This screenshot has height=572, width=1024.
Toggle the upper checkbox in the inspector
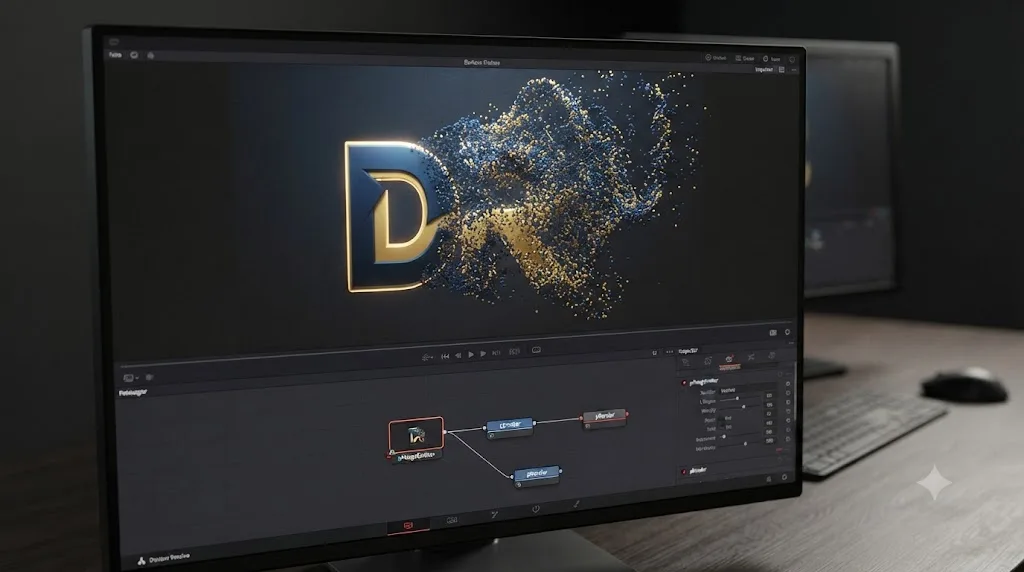coord(722,419)
